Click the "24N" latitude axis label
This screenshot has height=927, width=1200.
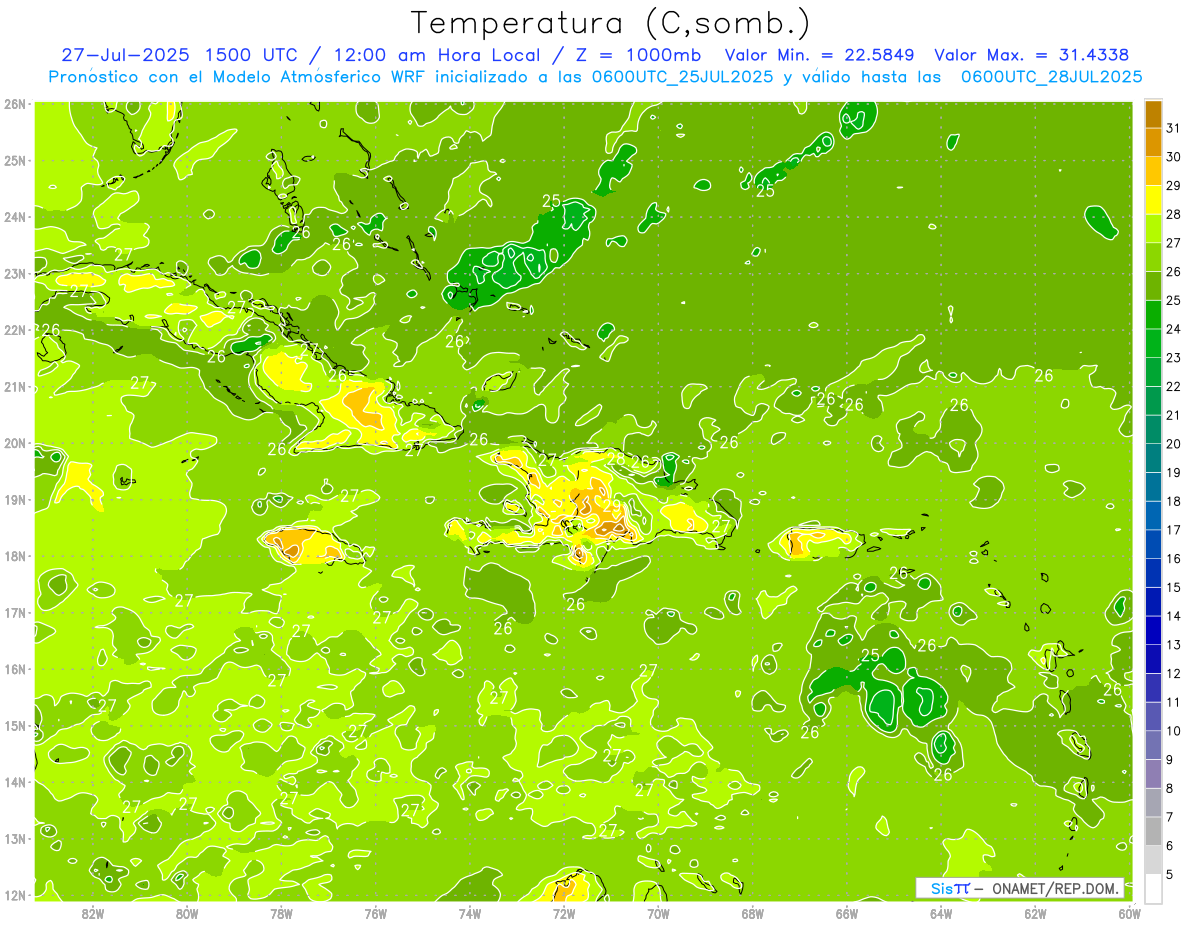[x=14, y=217]
